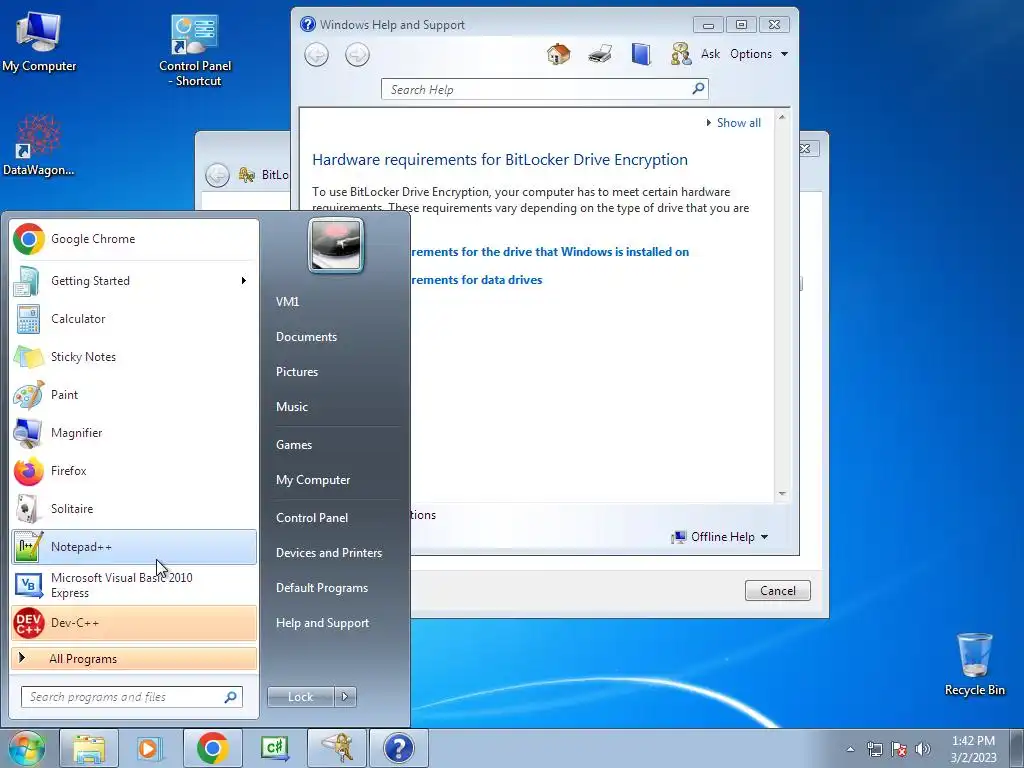Viewport: 1024px width, 768px height.
Task: Click volume speaker in system tray
Action: 923,749
